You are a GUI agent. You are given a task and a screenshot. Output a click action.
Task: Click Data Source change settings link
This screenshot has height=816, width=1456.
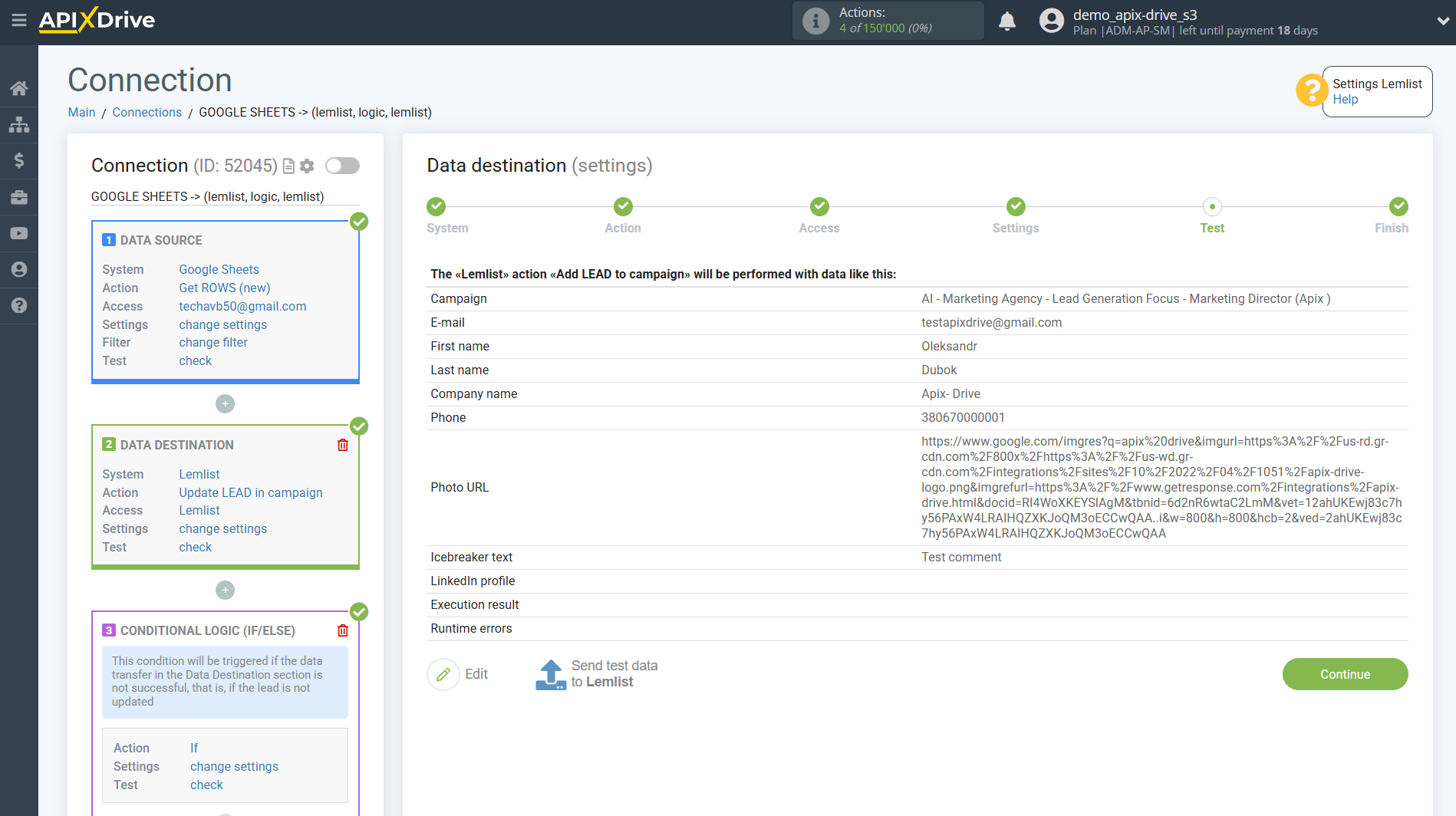(x=222, y=324)
